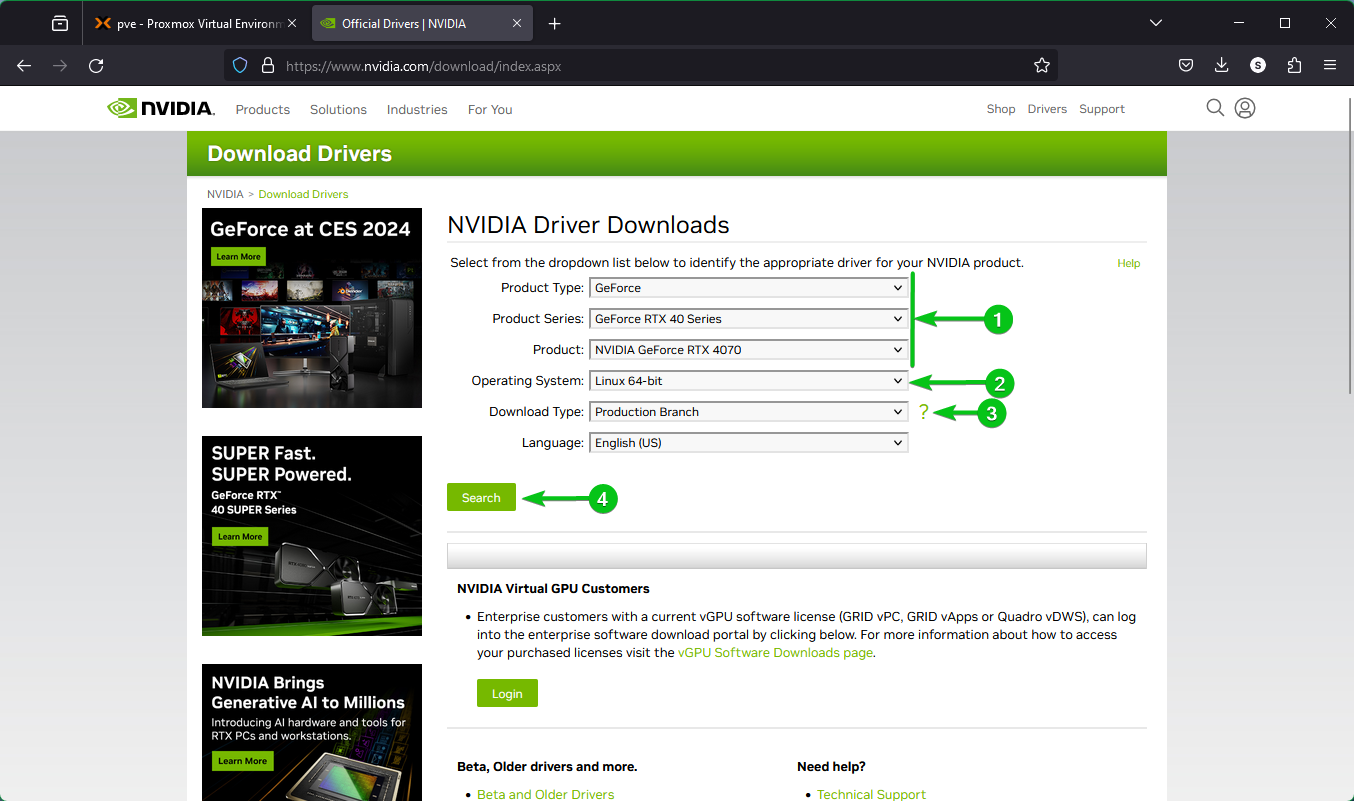The width and height of the screenshot is (1354, 801).
Task: Open the Support link in header
Action: coord(1102,109)
